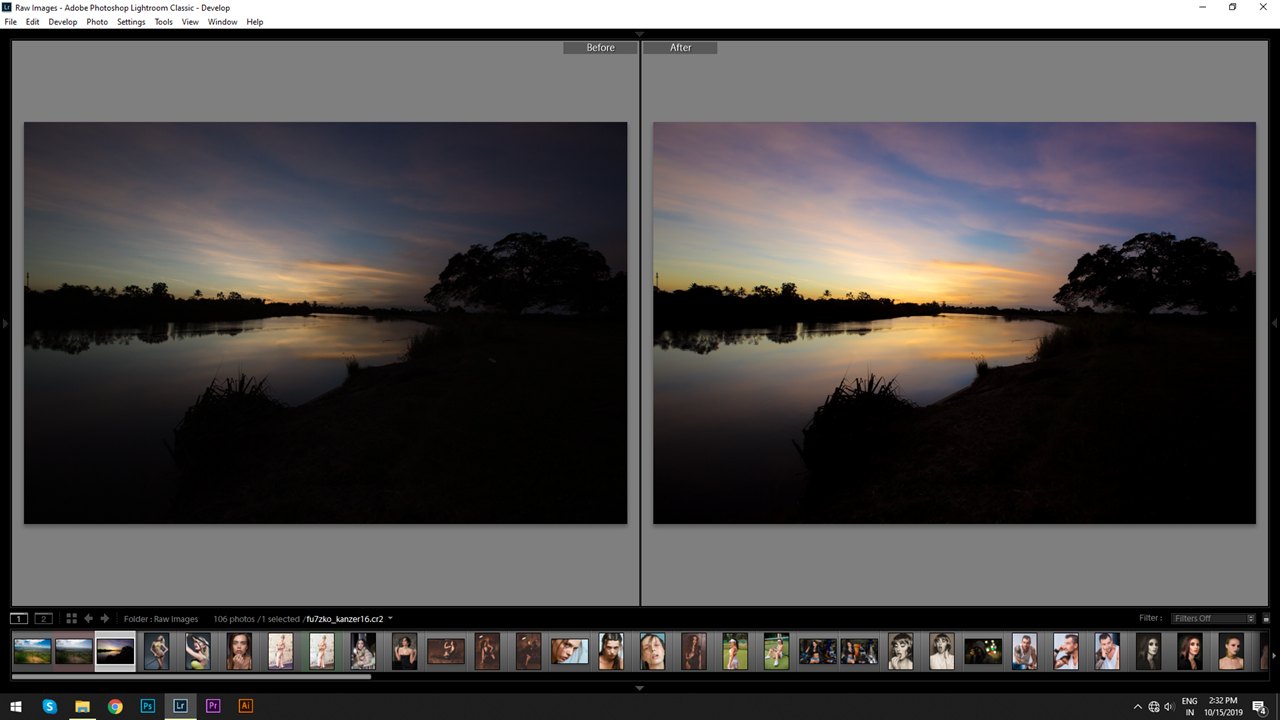Viewport: 1280px width, 720px height.
Task: Open the volume tray icon
Action: (1170, 706)
